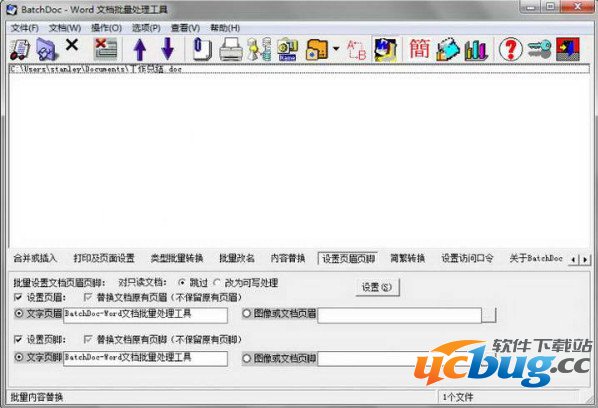The width and height of the screenshot is (598, 408).
Task: Click into the 文字页脚 text field
Action: [x=145, y=358]
